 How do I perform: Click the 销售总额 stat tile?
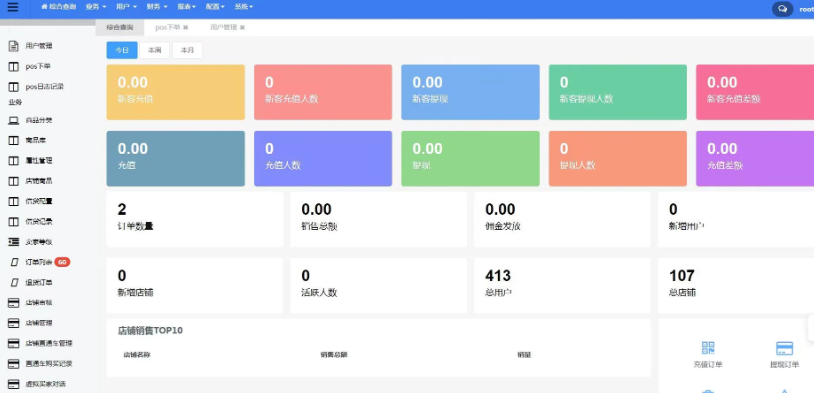378,220
